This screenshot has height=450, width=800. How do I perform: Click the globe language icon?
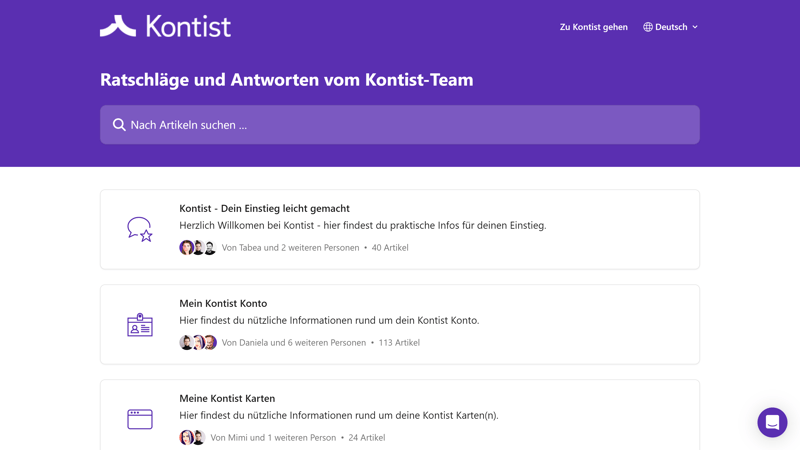pos(648,27)
